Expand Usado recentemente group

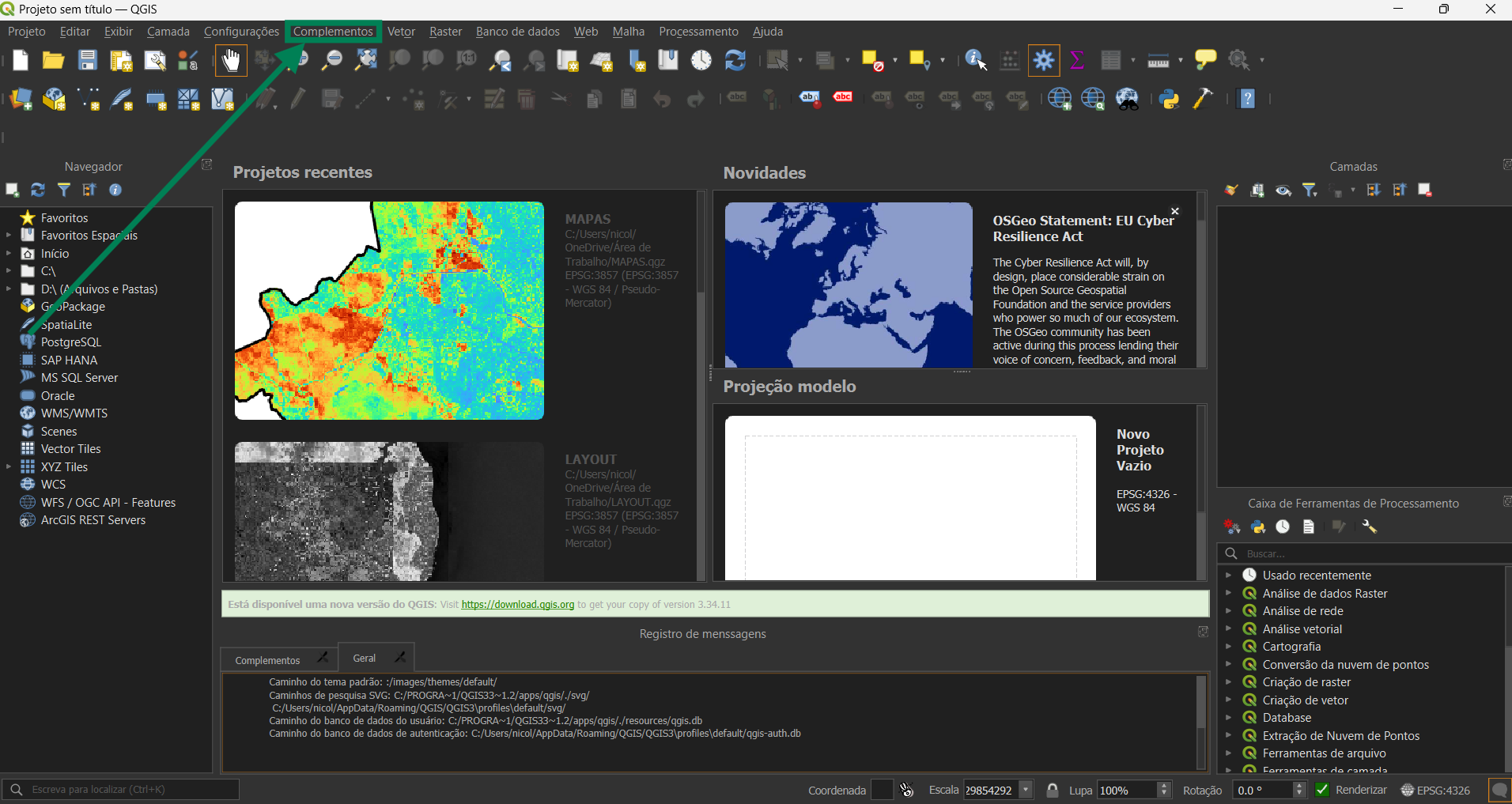[x=1228, y=575]
